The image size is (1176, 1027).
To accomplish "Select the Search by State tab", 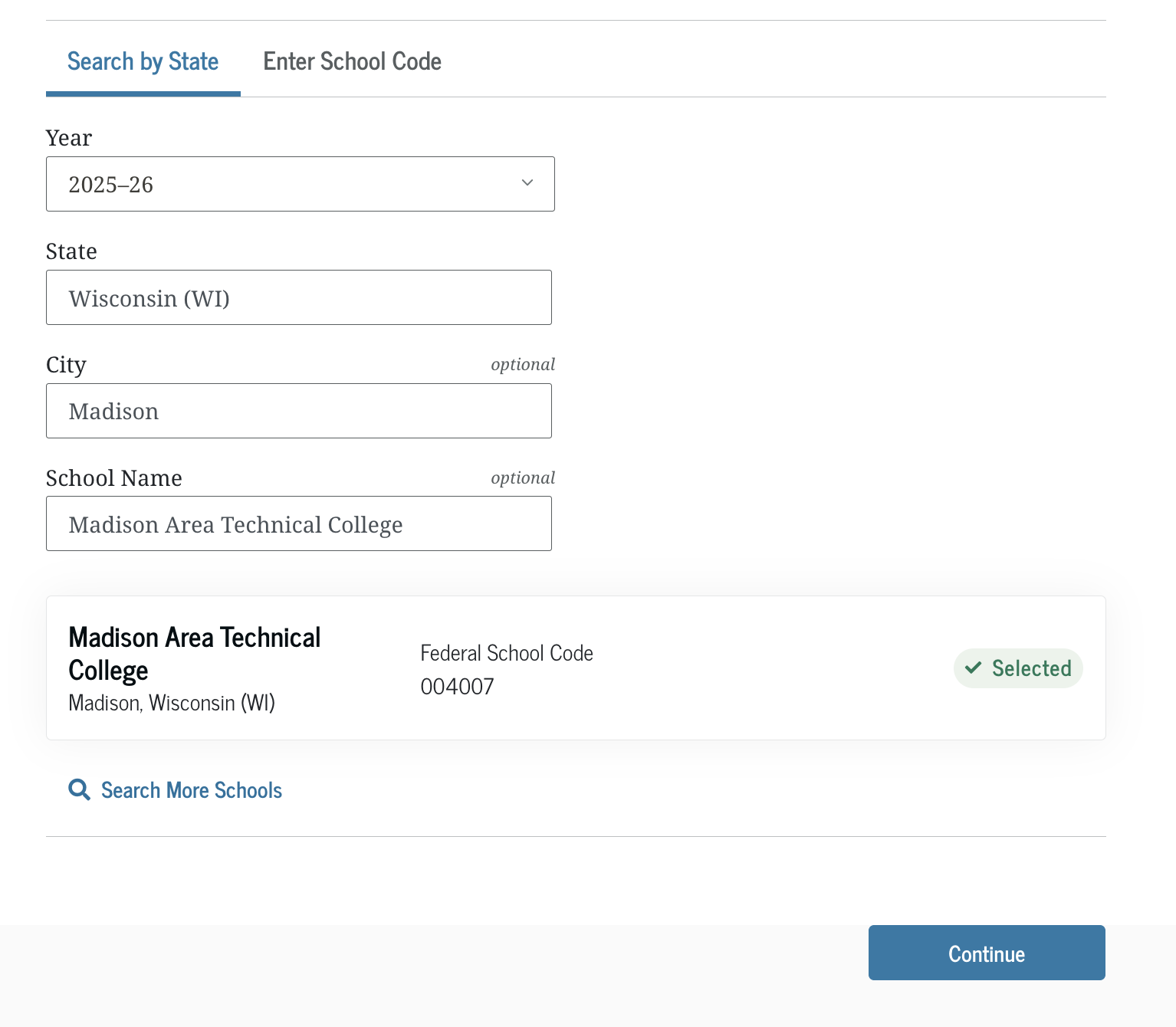I will coord(143,61).
